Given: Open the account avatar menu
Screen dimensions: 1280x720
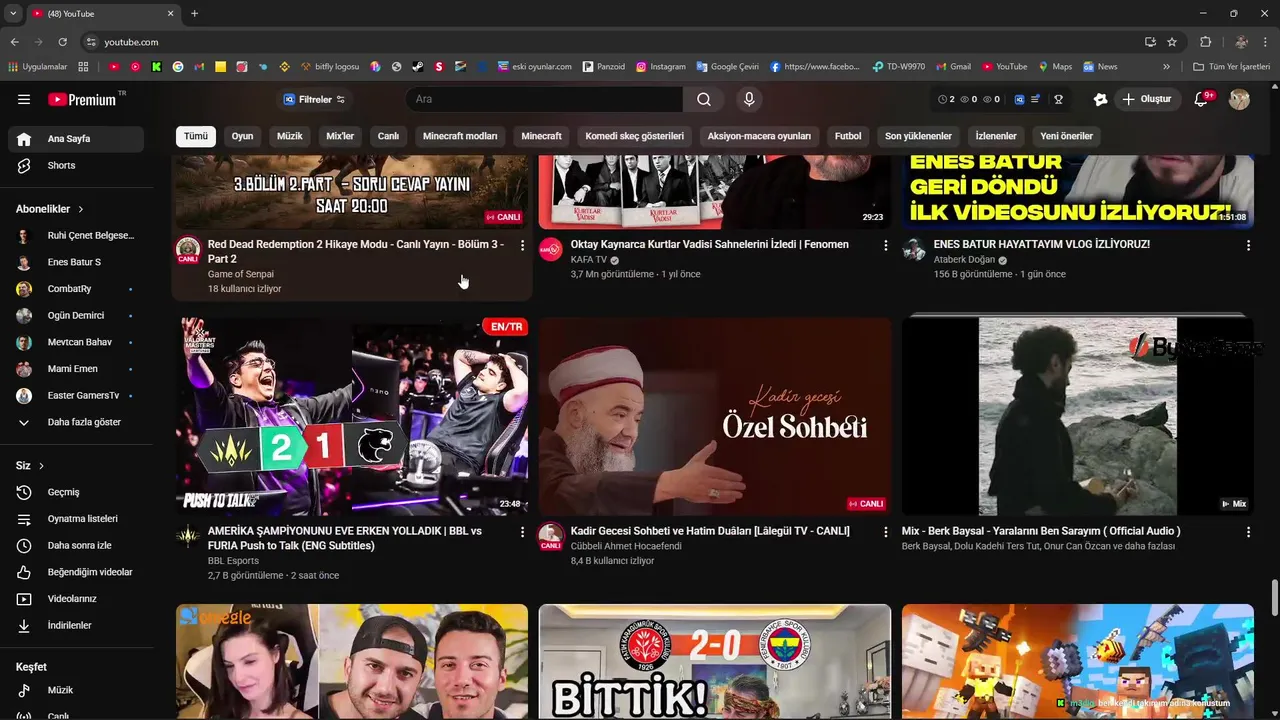Looking at the screenshot, I should tap(1239, 99).
